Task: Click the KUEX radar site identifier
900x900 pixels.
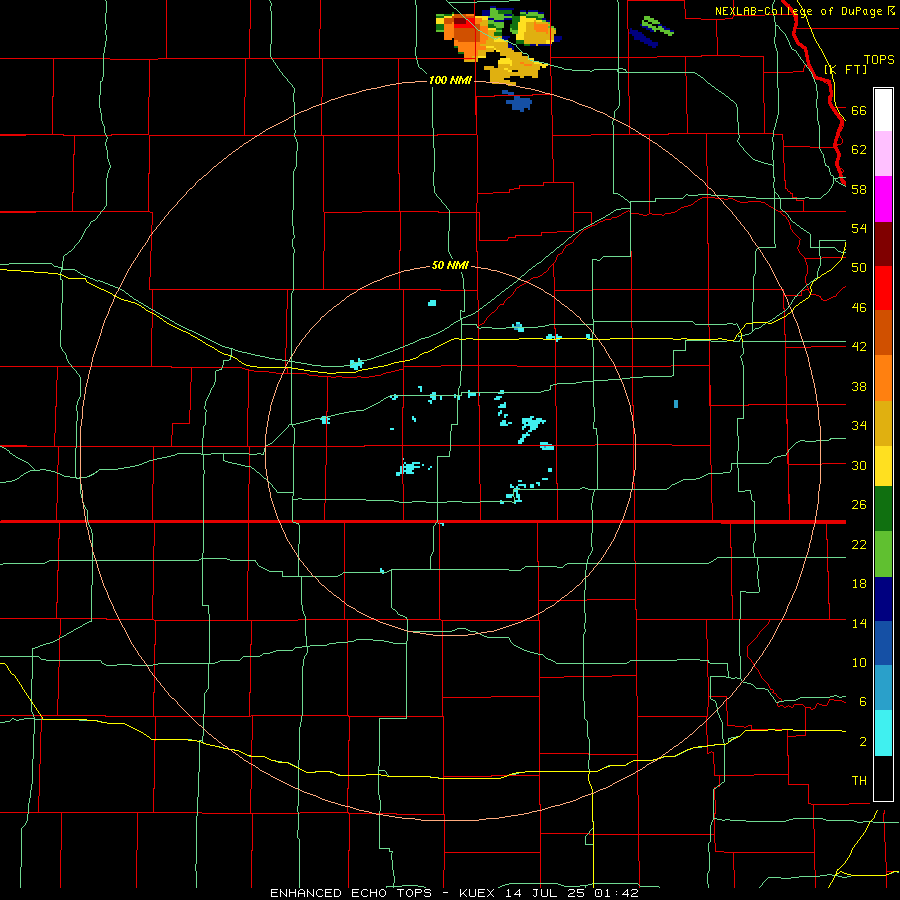Action: click(479, 893)
